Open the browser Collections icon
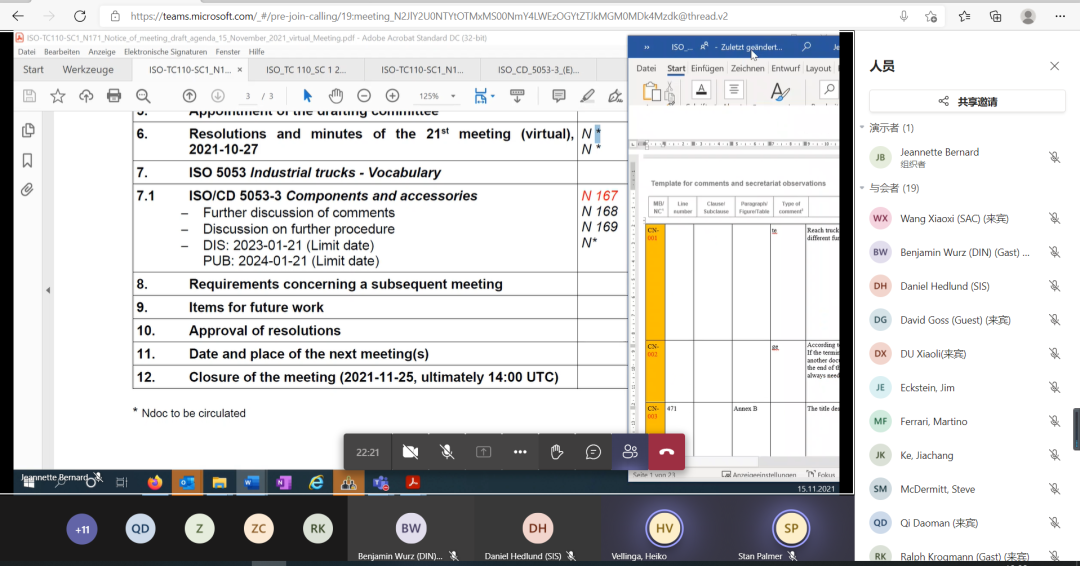The height and width of the screenshot is (566, 1080). 995,16
